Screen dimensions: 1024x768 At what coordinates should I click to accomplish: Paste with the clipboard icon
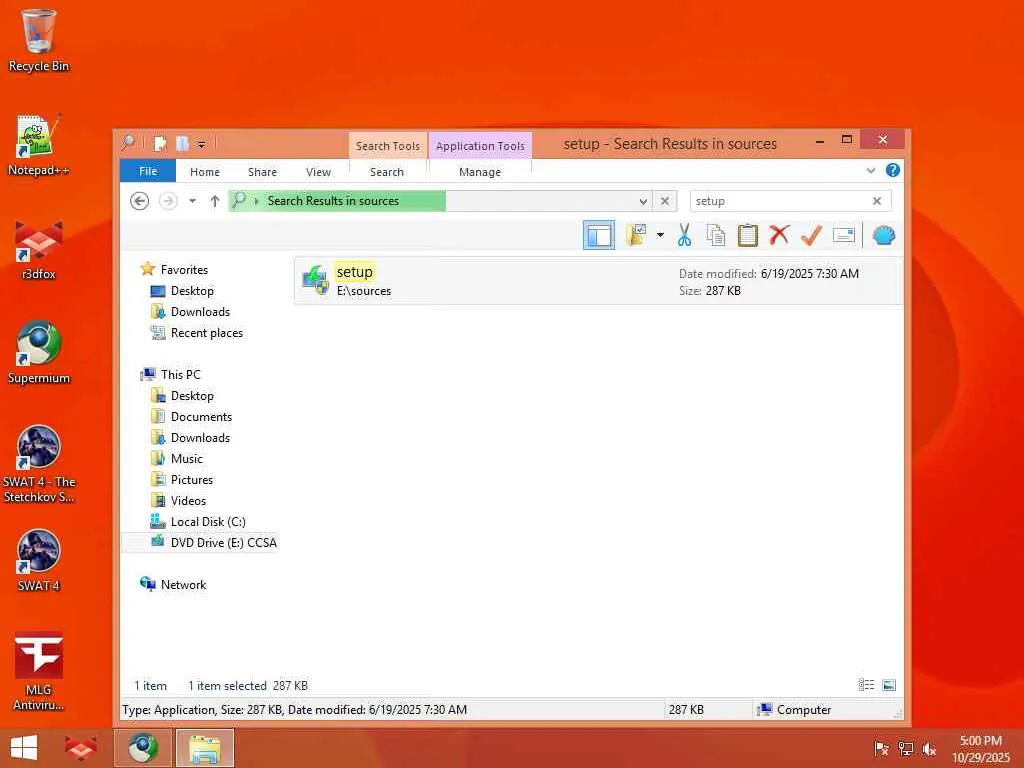click(x=747, y=235)
